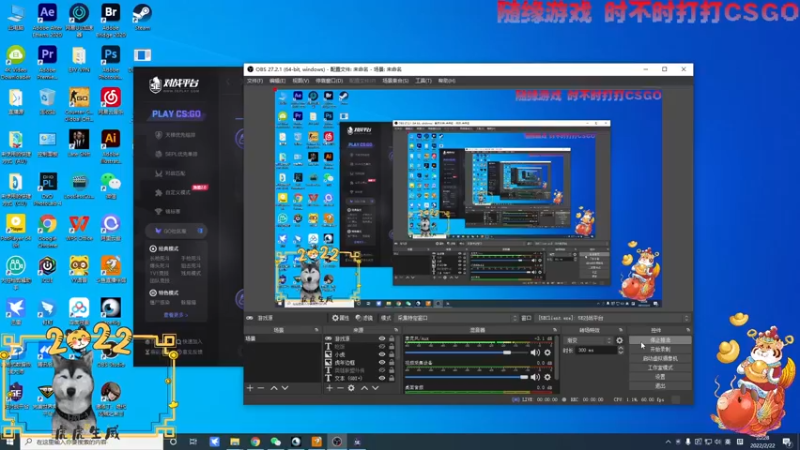Open the 渐变 transition type dropdown
800x450 pixels.
588,340
